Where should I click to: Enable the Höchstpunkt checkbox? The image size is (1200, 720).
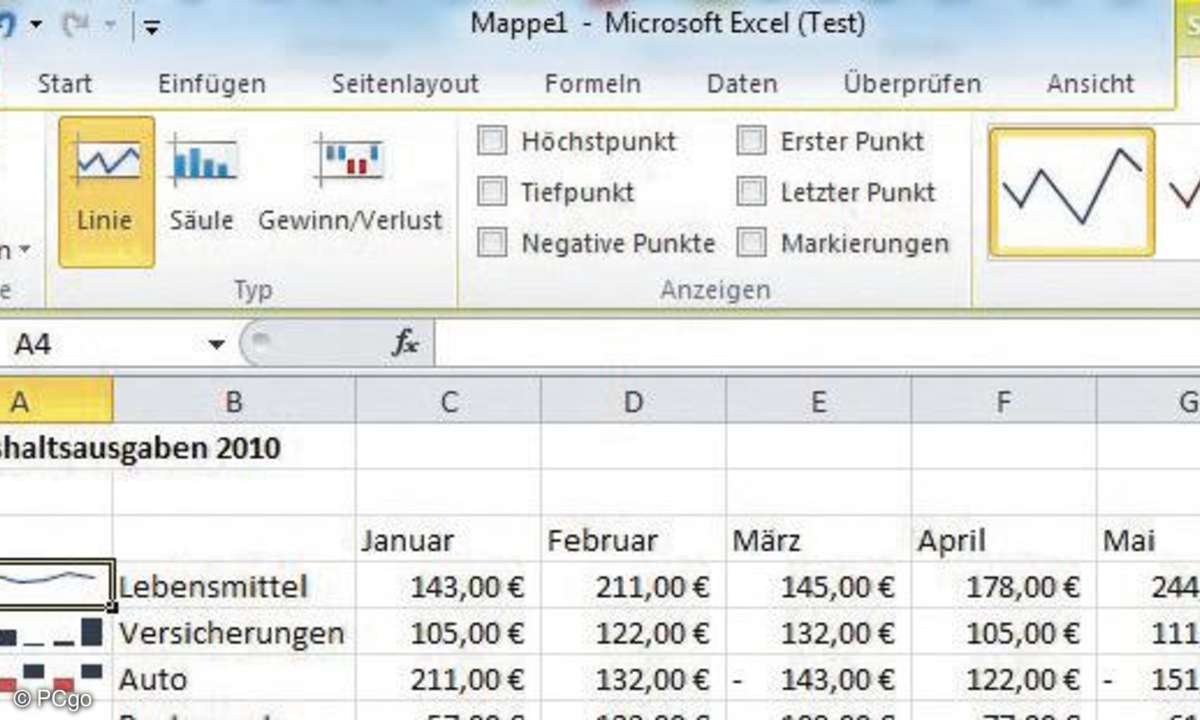[492, 142]
